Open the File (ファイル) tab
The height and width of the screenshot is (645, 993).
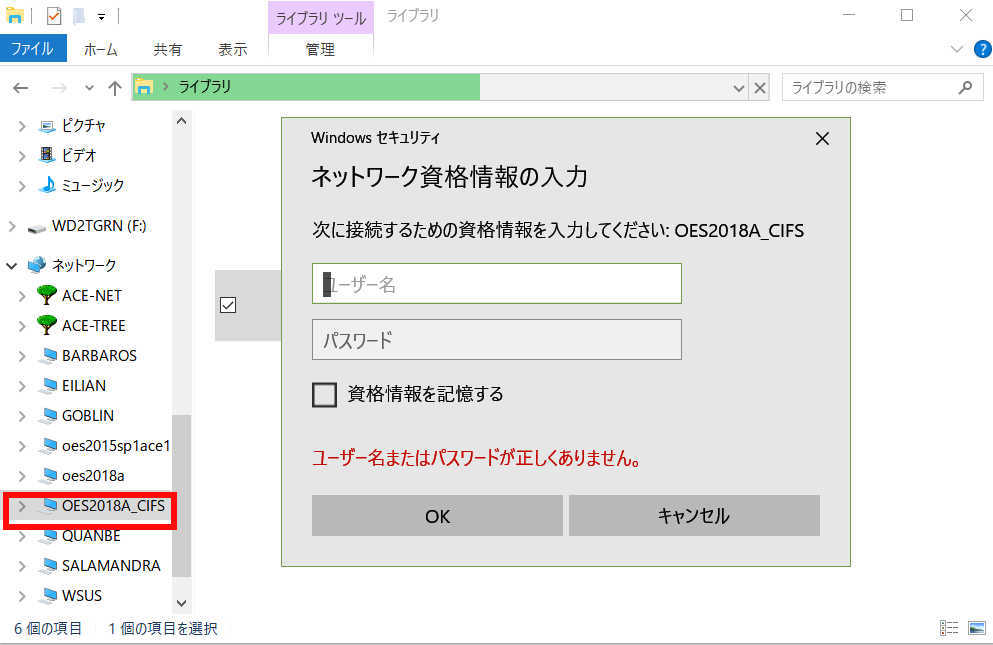33,49
